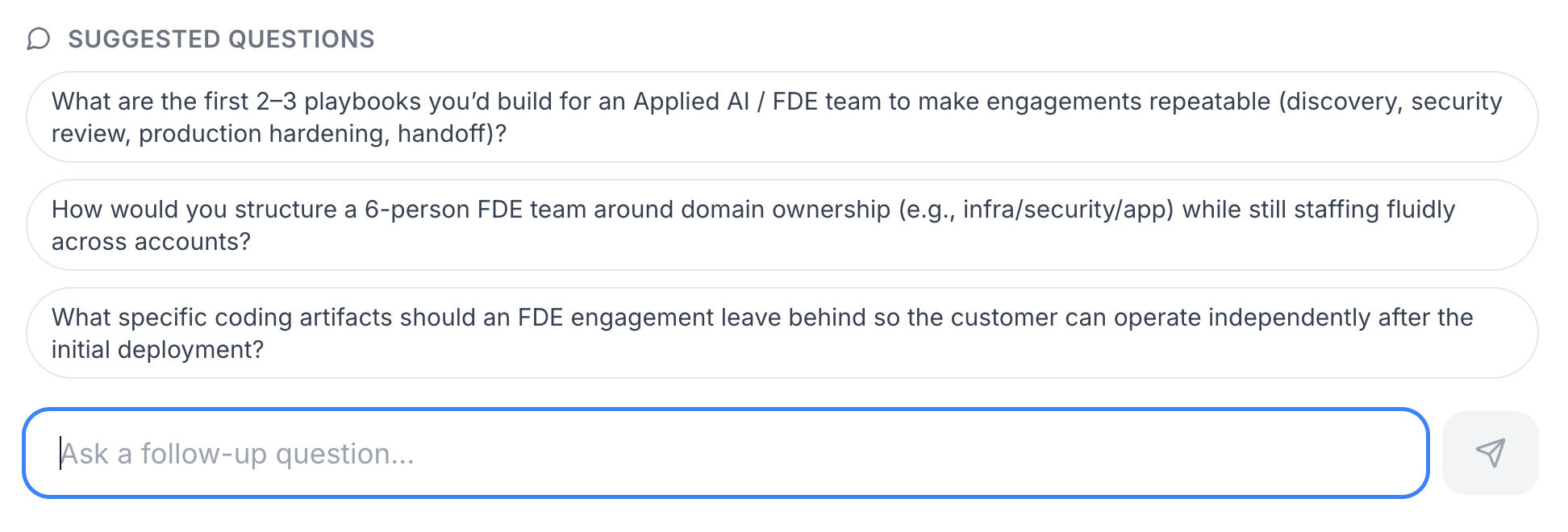Focus the follow-up question input field
This screenshot has width=1568, height=532.
[x=725, y=453]
